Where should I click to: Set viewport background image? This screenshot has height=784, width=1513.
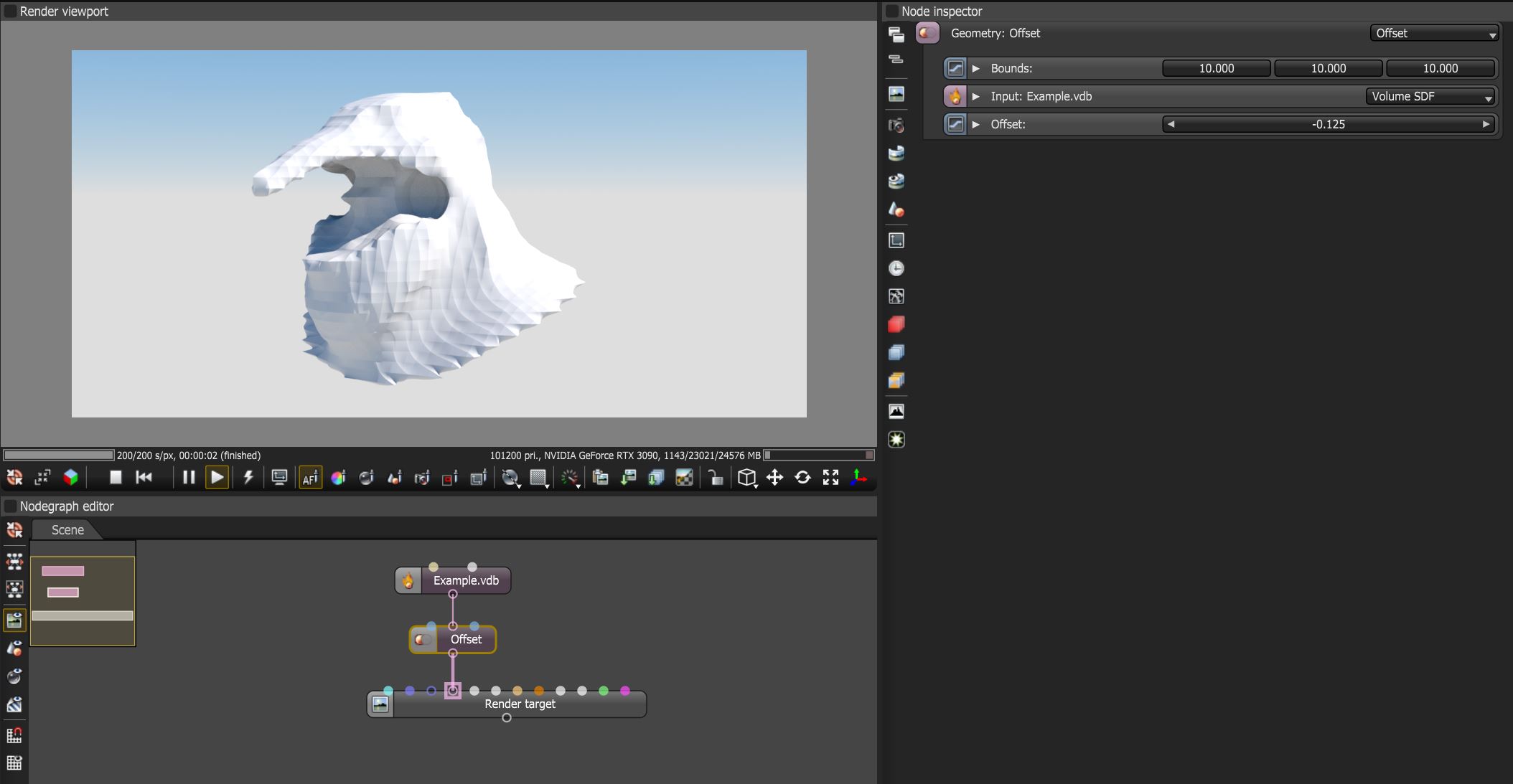tap(684, 477)
